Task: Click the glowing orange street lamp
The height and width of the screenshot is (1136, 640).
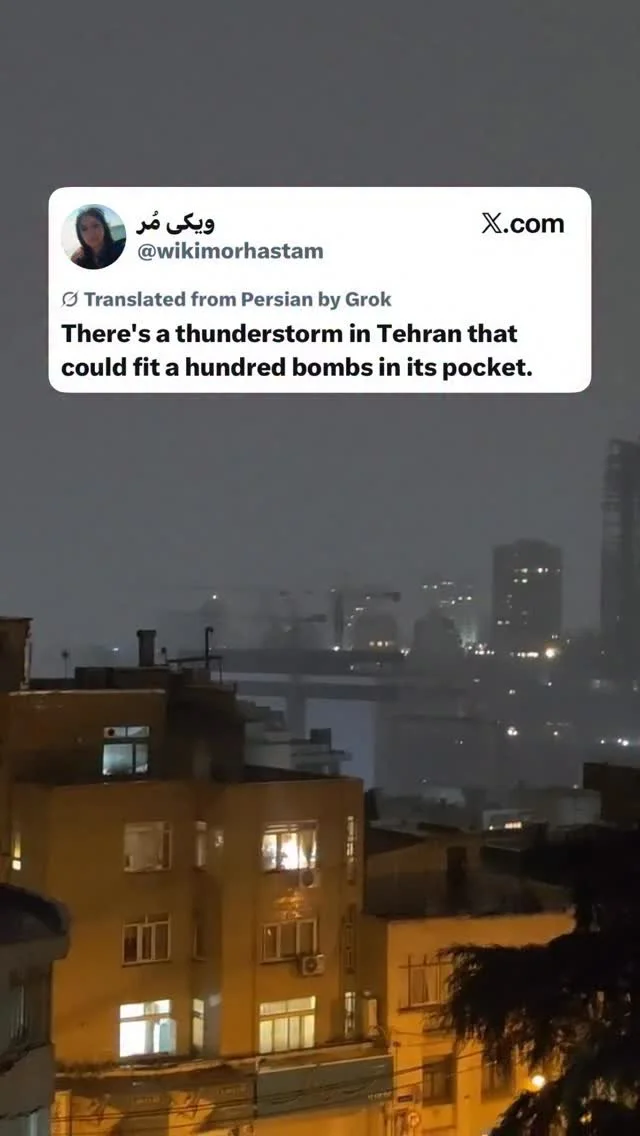Action: [x=537, y=1082]
